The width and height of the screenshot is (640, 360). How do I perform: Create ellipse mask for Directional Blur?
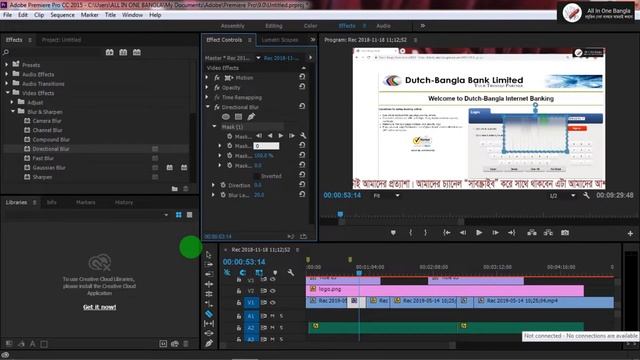[225, 117]
